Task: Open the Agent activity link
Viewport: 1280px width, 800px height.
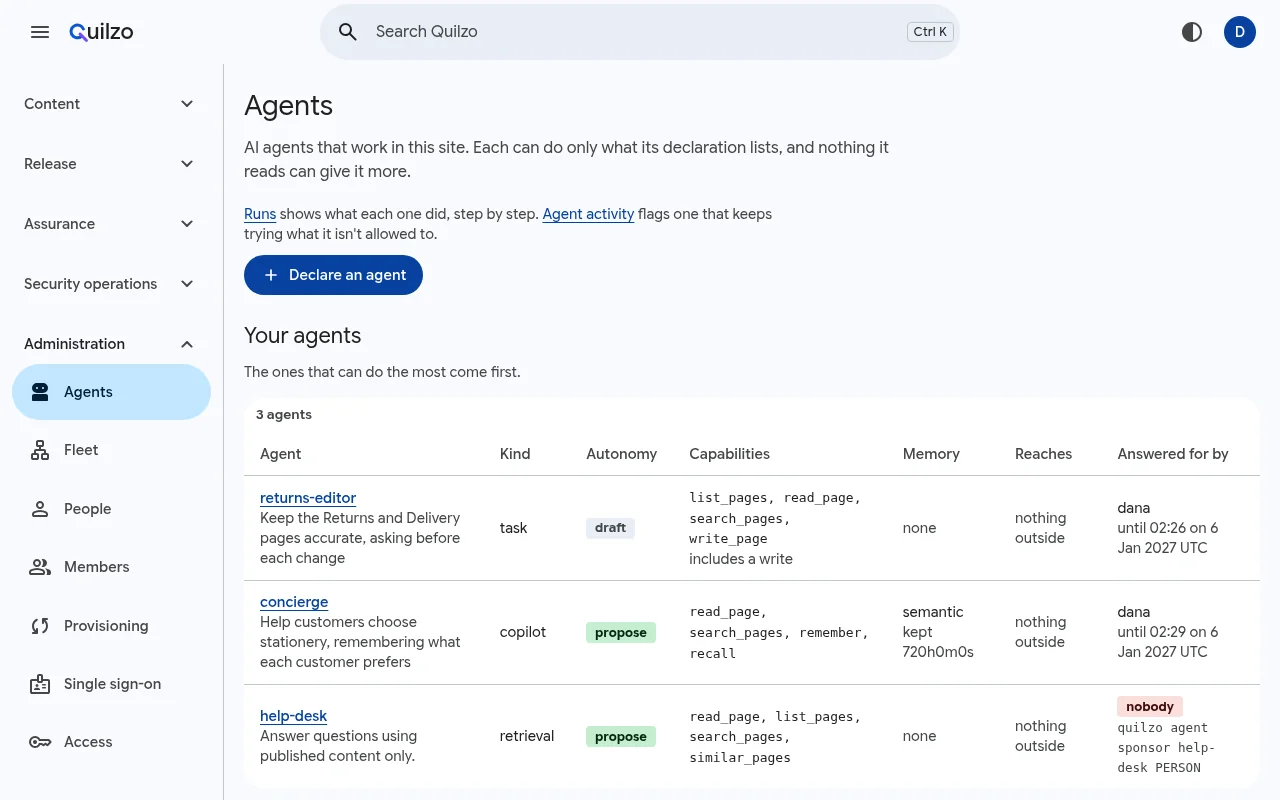Action: [x=588, y=214]
